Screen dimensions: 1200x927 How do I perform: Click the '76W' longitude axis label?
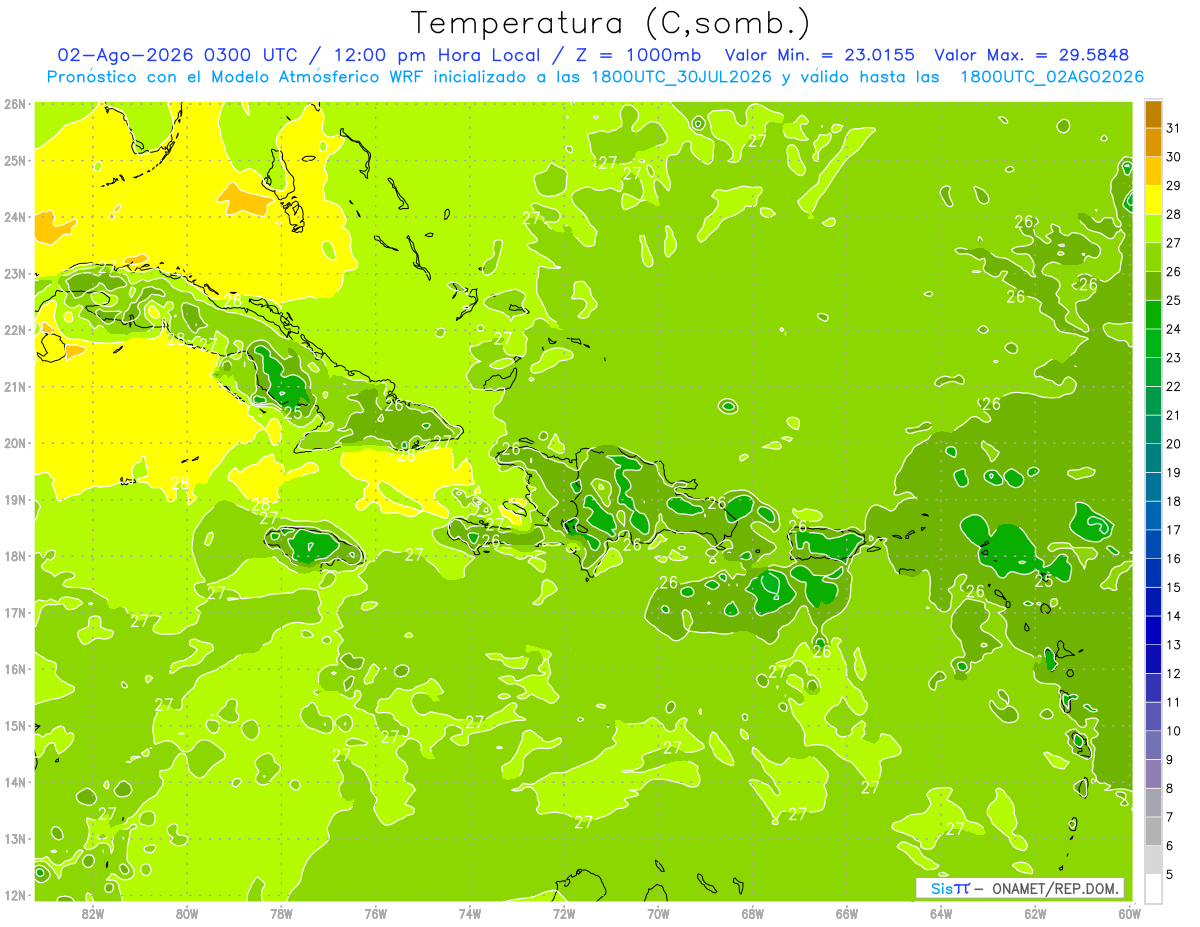376,914
